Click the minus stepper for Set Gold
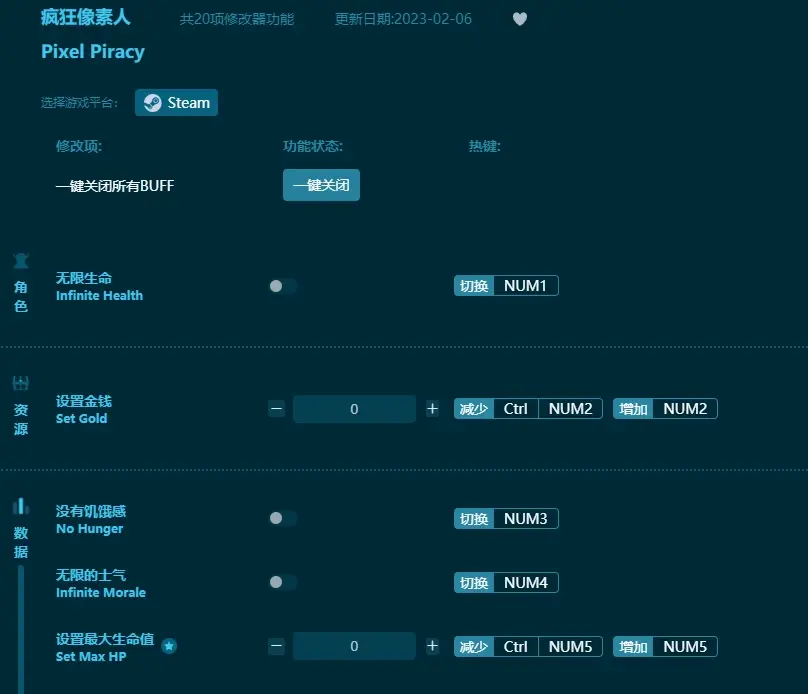Screen dimensions: 808x694 pyautogui.click(x=277, y=409)
